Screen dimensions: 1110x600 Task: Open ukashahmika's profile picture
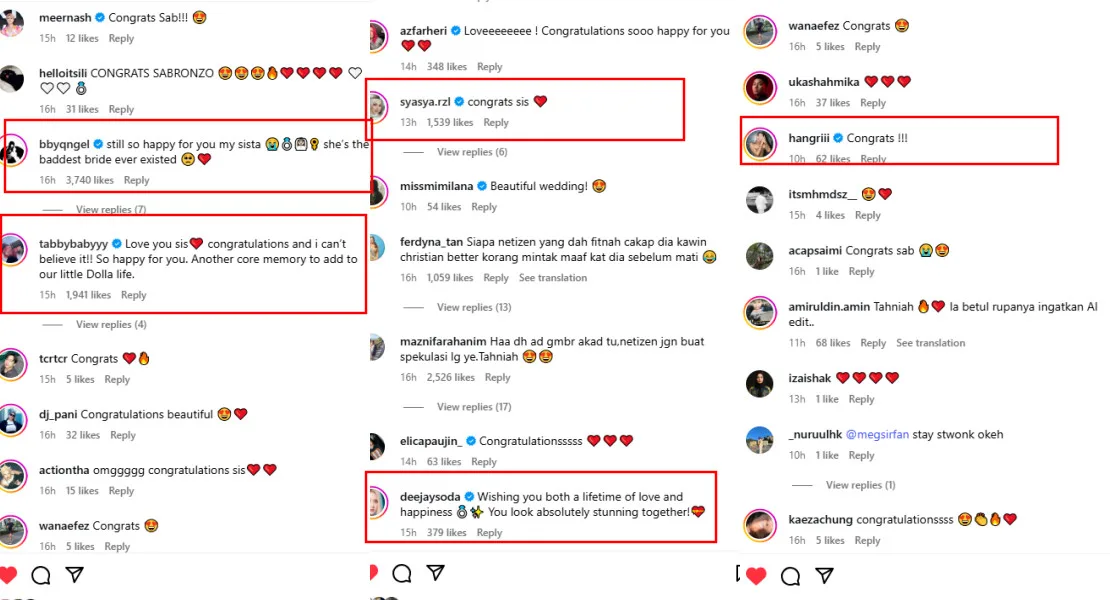coord(760,88)
